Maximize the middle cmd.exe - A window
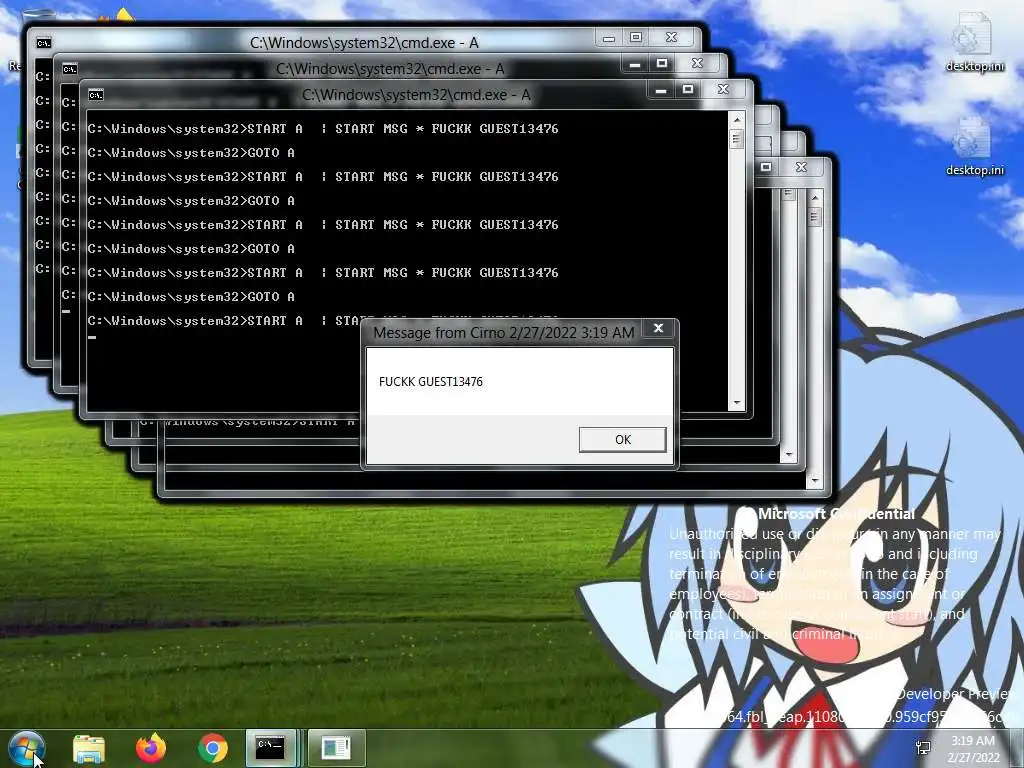The width and height of the screenshot is (1024, 768). pyautogui.click(x=662, y=63)
